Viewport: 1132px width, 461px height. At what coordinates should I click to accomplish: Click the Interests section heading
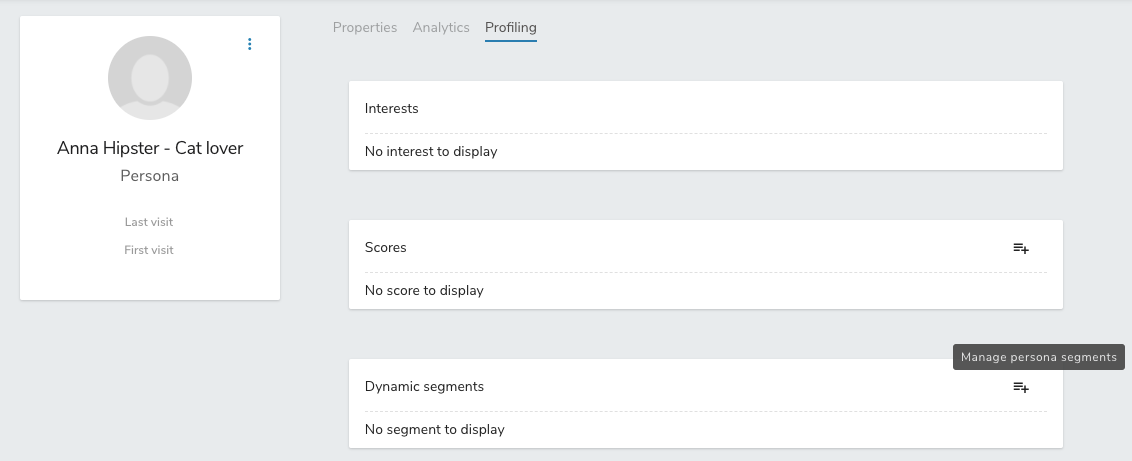point(392,108)
